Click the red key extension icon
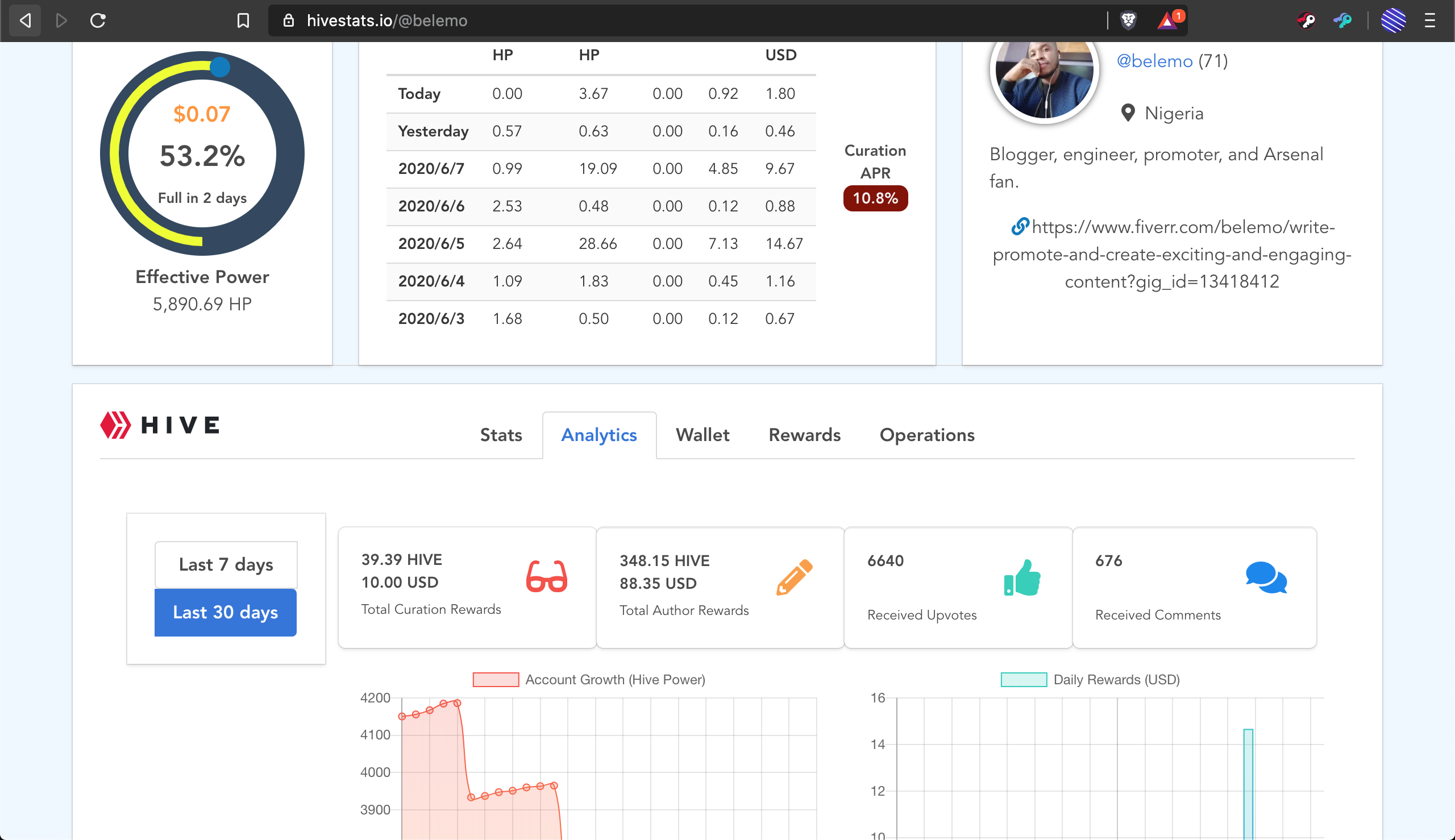 click(1306, 21)
